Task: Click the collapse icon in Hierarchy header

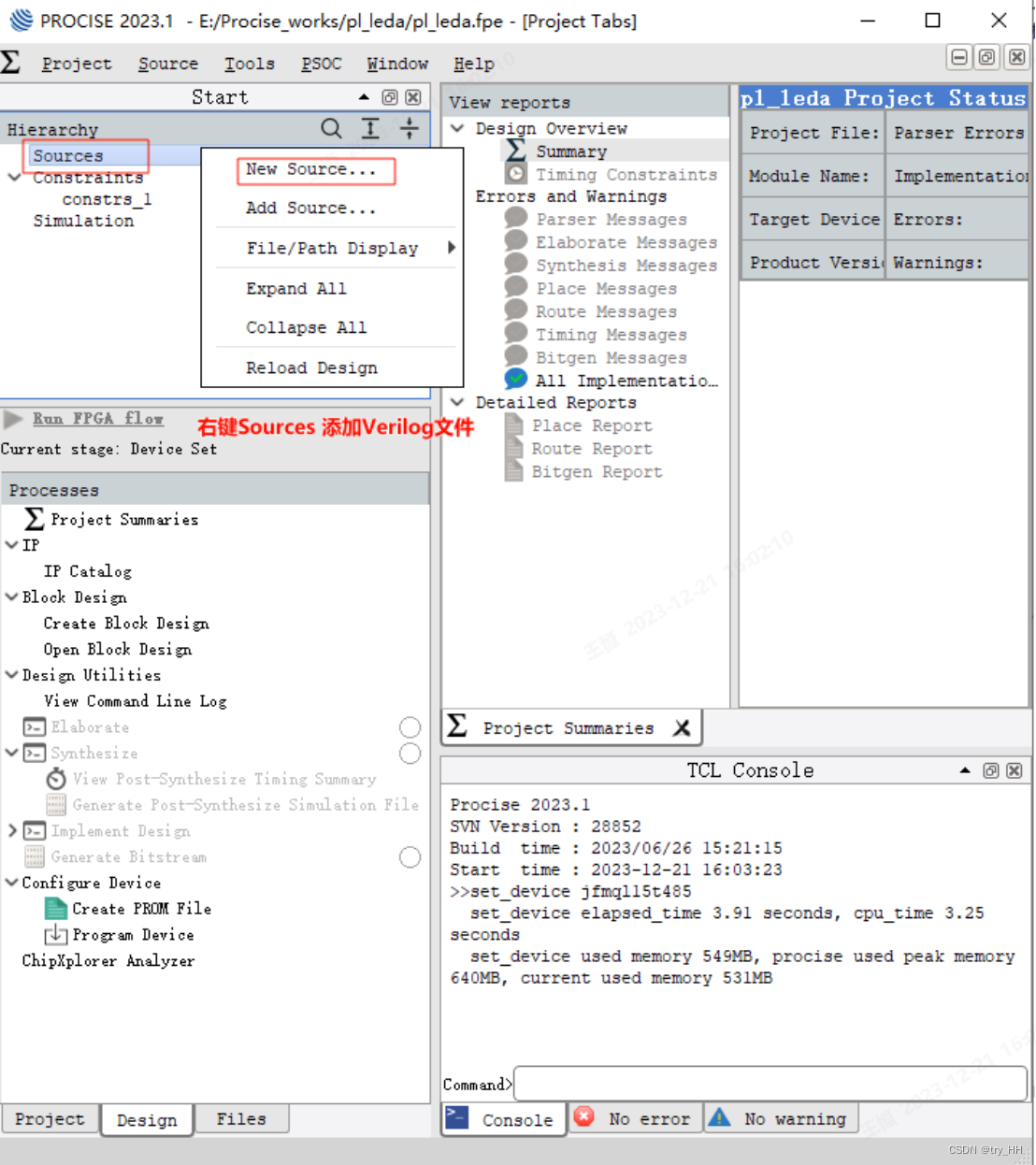Action: click(x=410, y=128)
